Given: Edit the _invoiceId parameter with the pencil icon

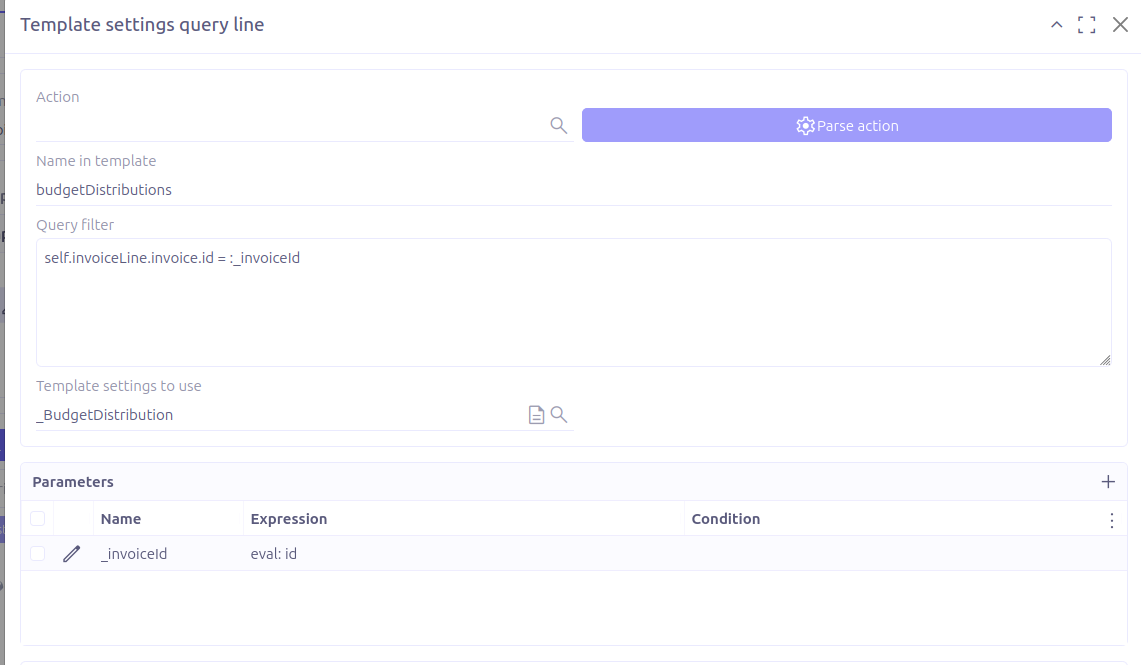Looking at the screenshot, I should point(71,553).
